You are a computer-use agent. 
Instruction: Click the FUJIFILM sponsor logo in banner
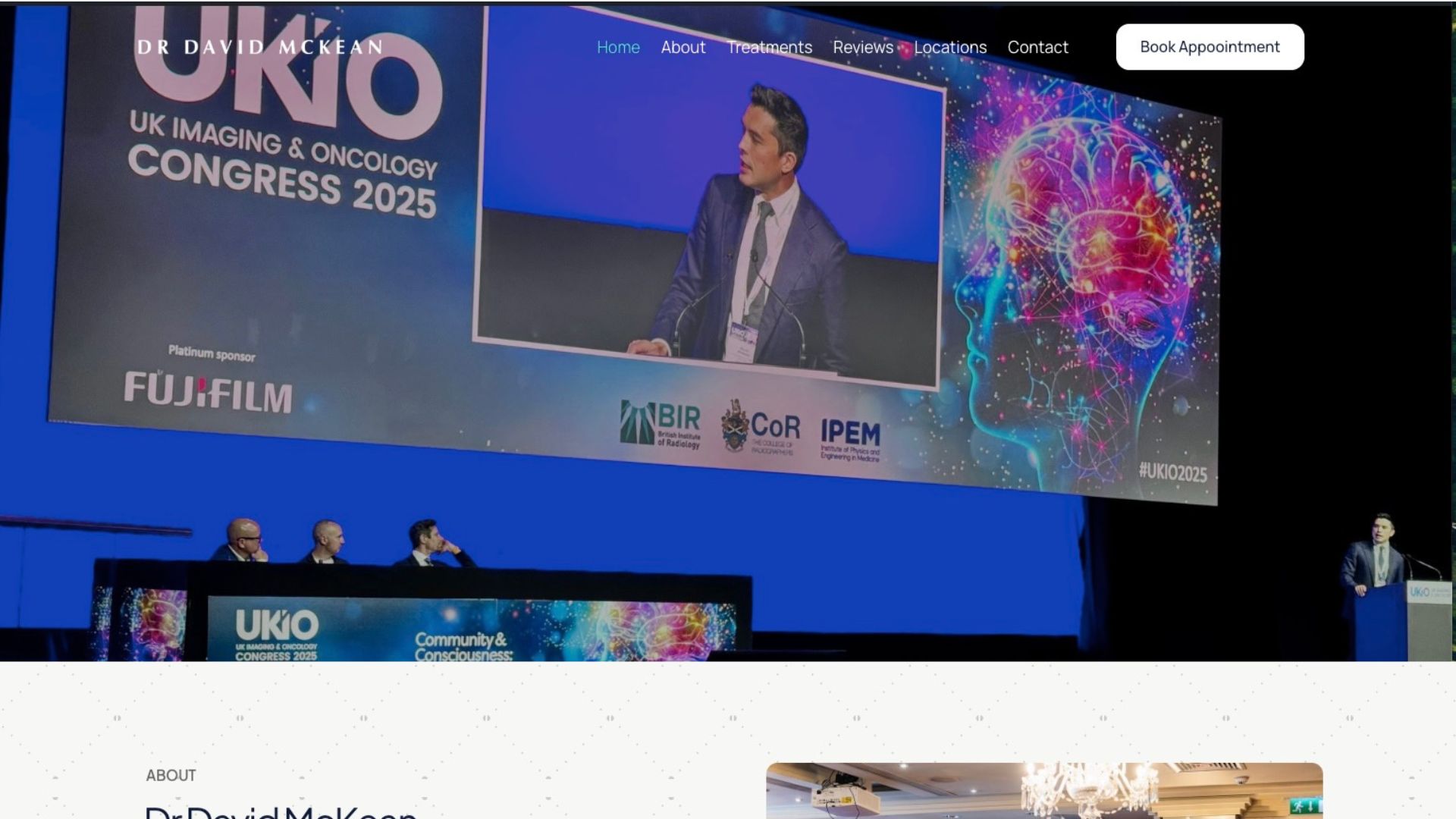(x=208, y=391)
